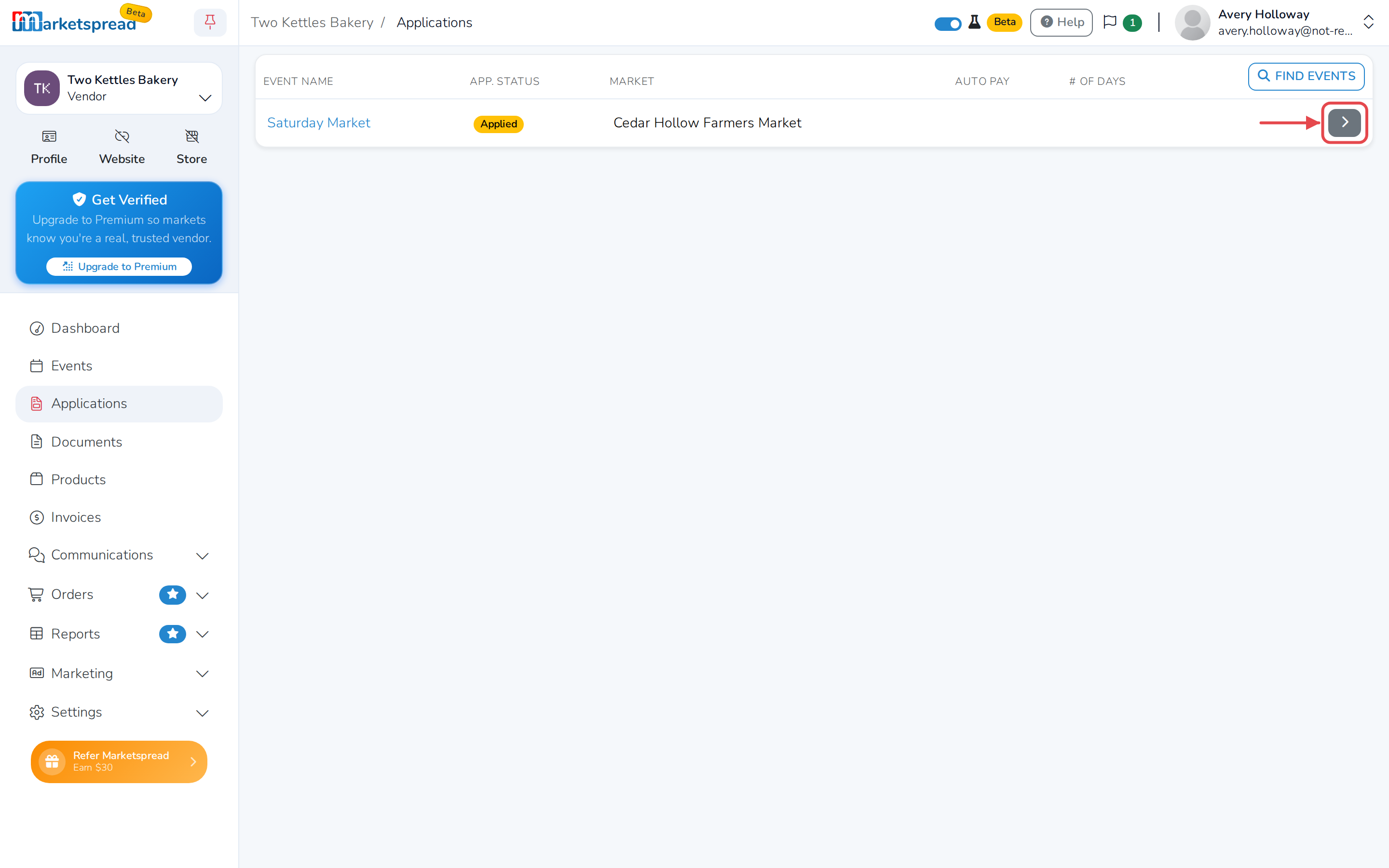Expand the Marketing menu

[119, 673]
